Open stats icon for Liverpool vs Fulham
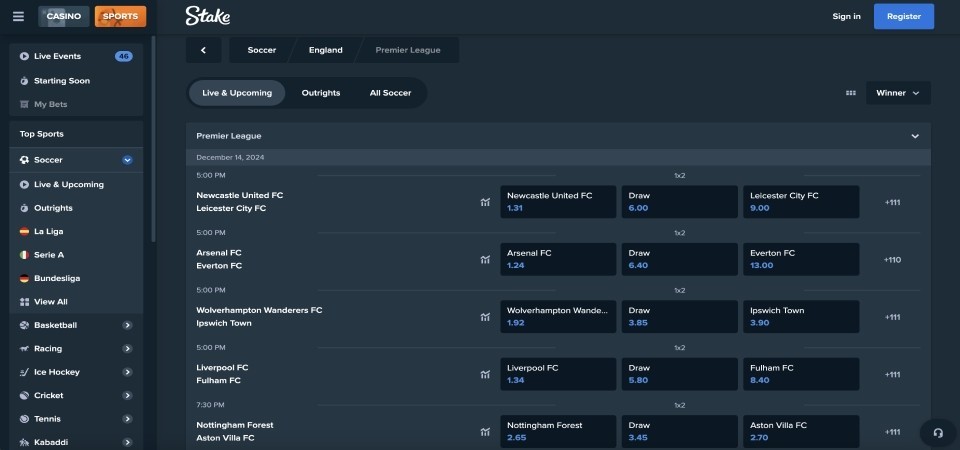 [486, 374]
